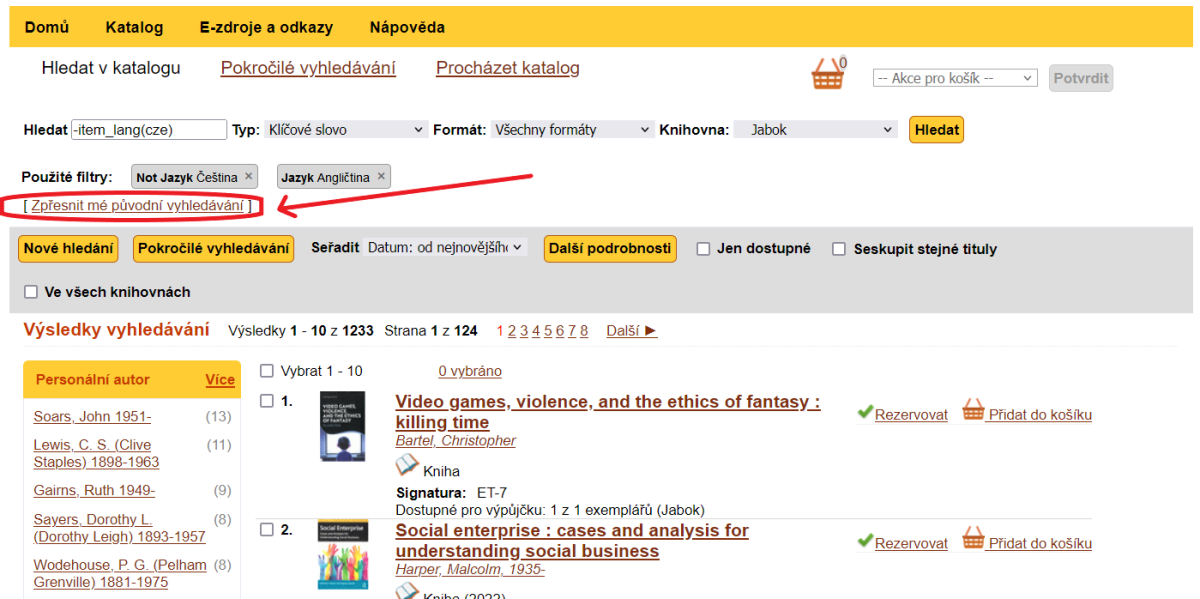This screenshot has height=599, width=1200.
Task: Click the search text input field
Action: 149,130
